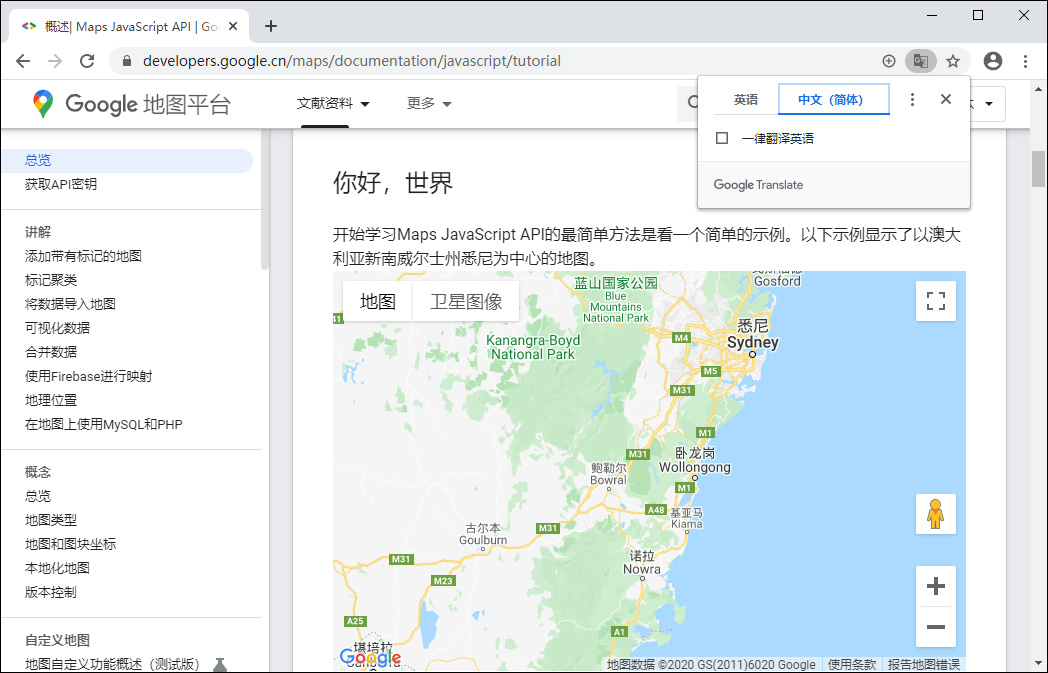The height and width of the screenshot is (673, 1048).
Task: Select the 中文（简体）translation option
Action: pos(832,99)
